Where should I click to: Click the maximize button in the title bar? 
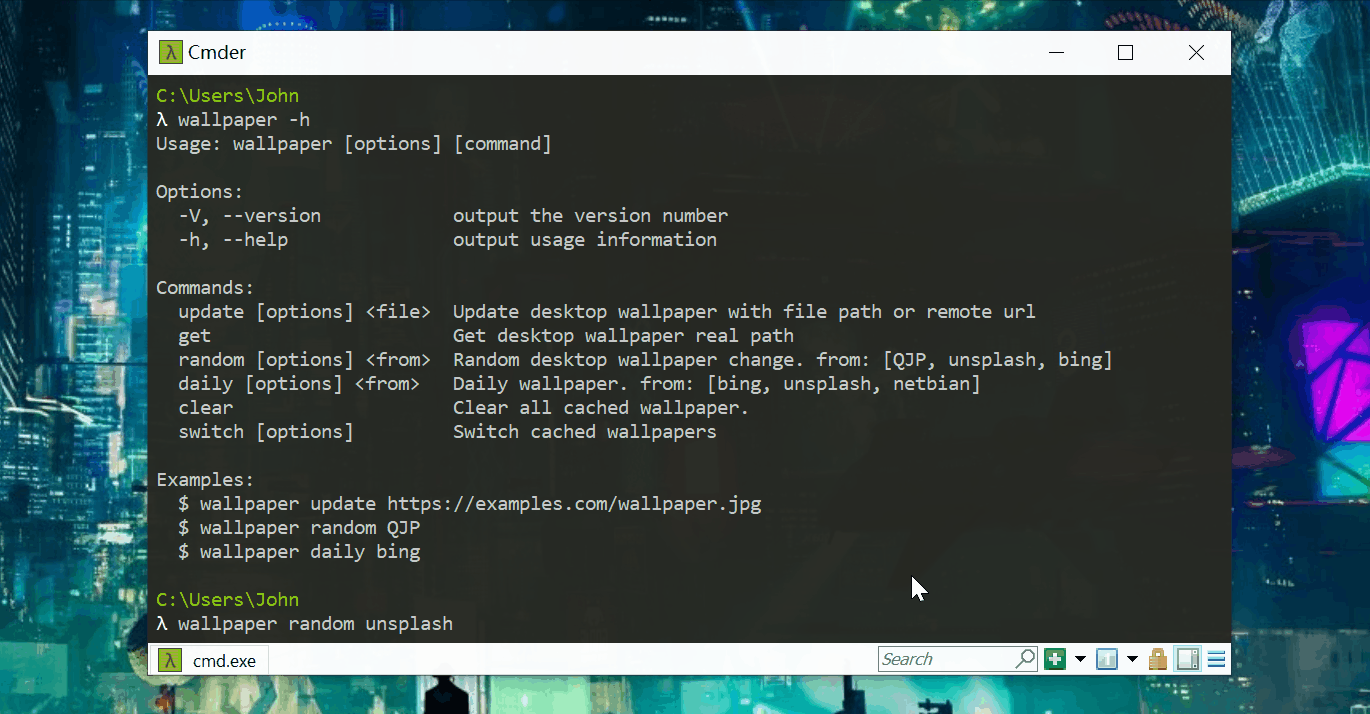click(1125, 52)
